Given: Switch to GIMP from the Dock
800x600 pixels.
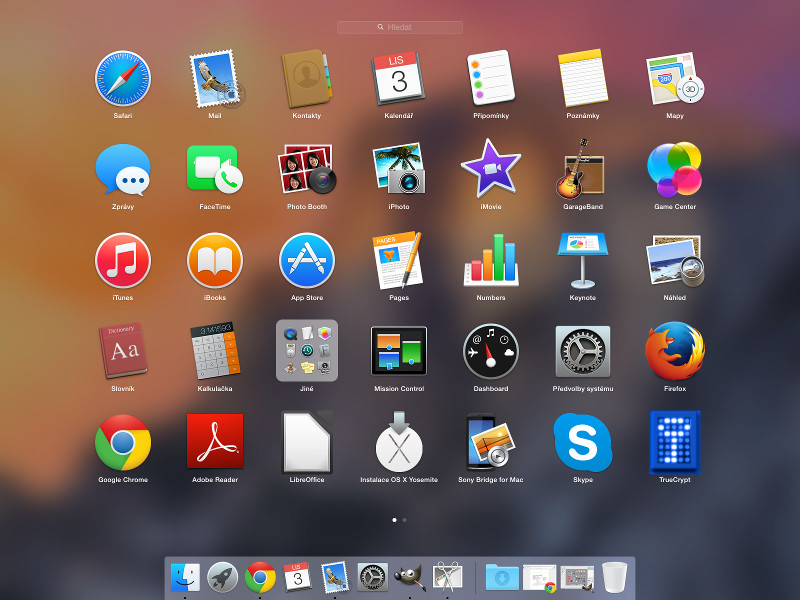Looking at the screenshot, I should click(410, 577).
